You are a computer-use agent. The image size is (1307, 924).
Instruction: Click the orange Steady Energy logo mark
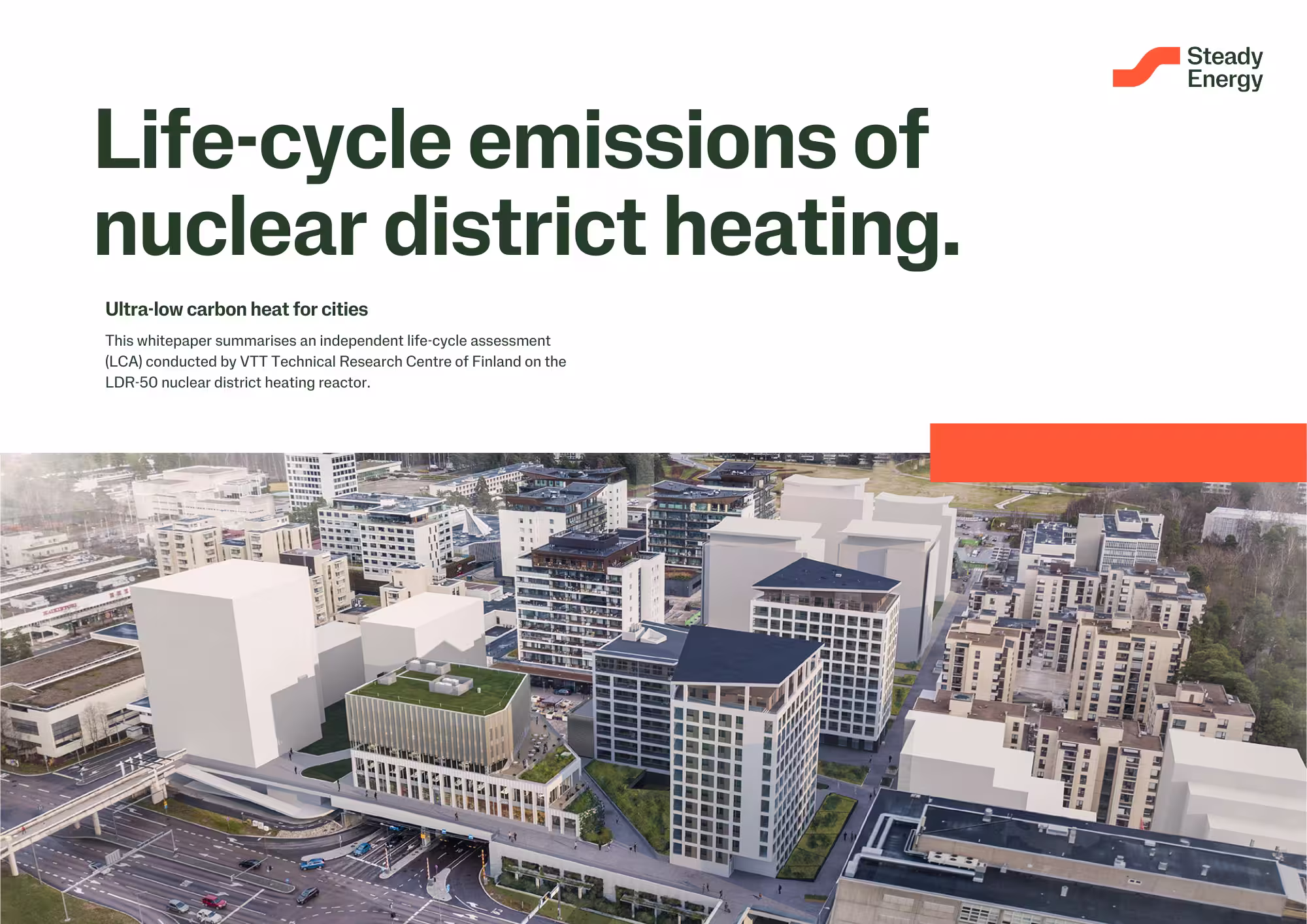[1146, 67]
